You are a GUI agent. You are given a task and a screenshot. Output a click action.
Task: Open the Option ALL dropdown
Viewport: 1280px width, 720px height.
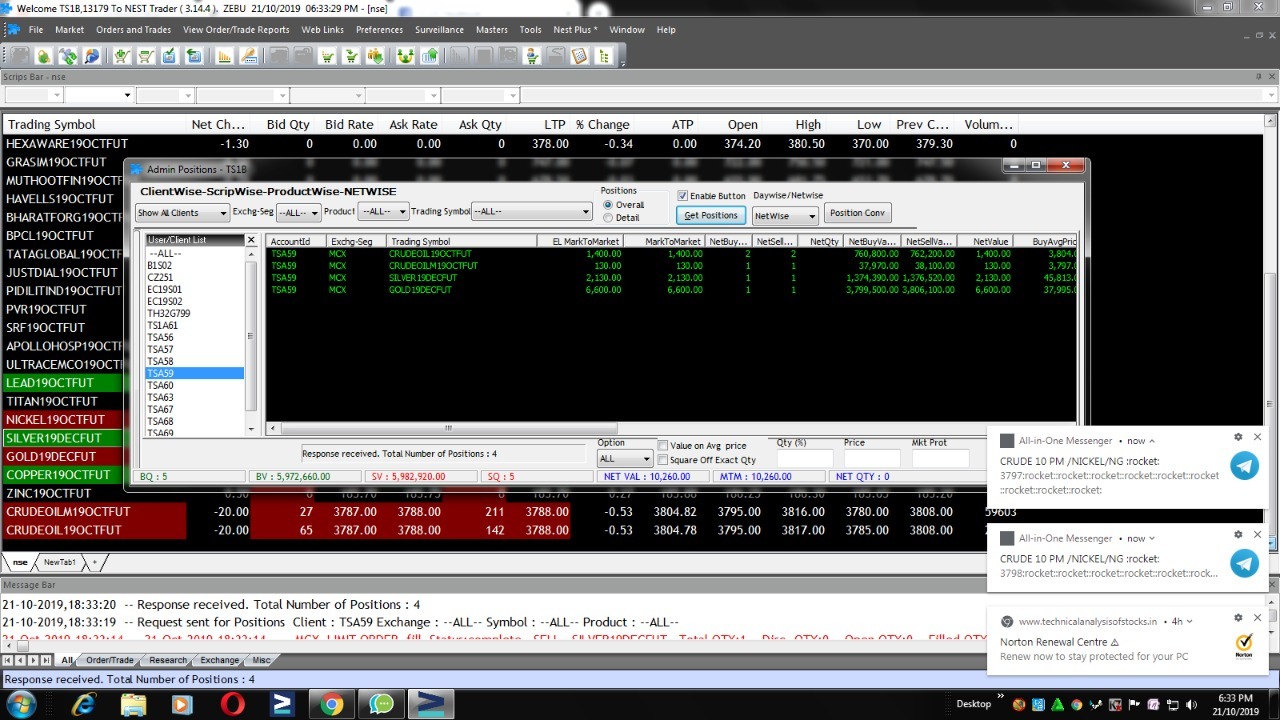coord(625,459)
